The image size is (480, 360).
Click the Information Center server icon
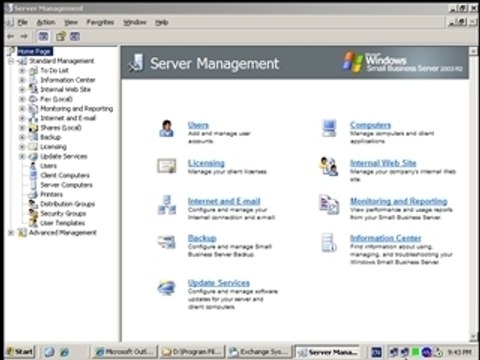[x=329, y=242]
